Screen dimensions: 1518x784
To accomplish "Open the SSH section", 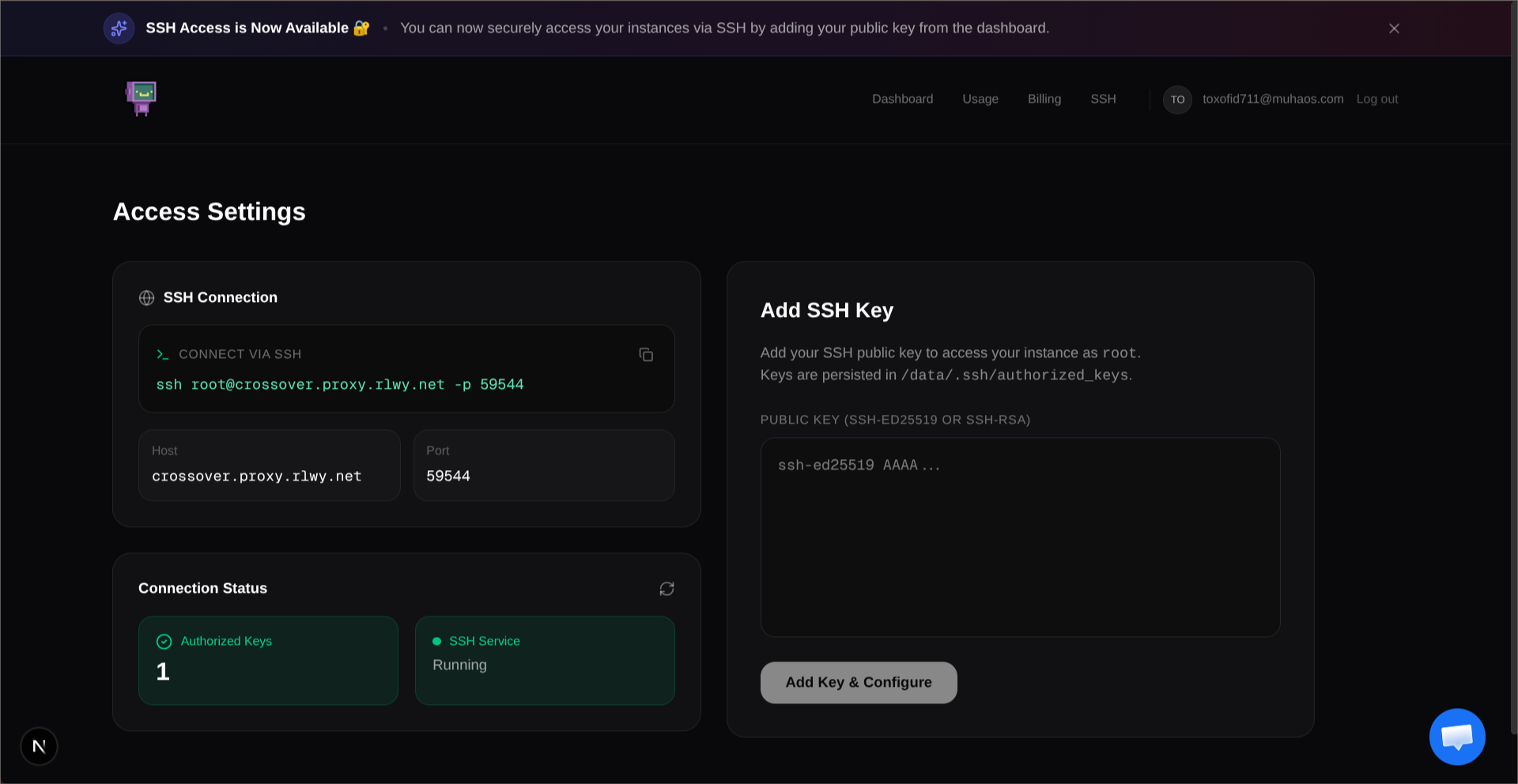I will pos(1104,99).
